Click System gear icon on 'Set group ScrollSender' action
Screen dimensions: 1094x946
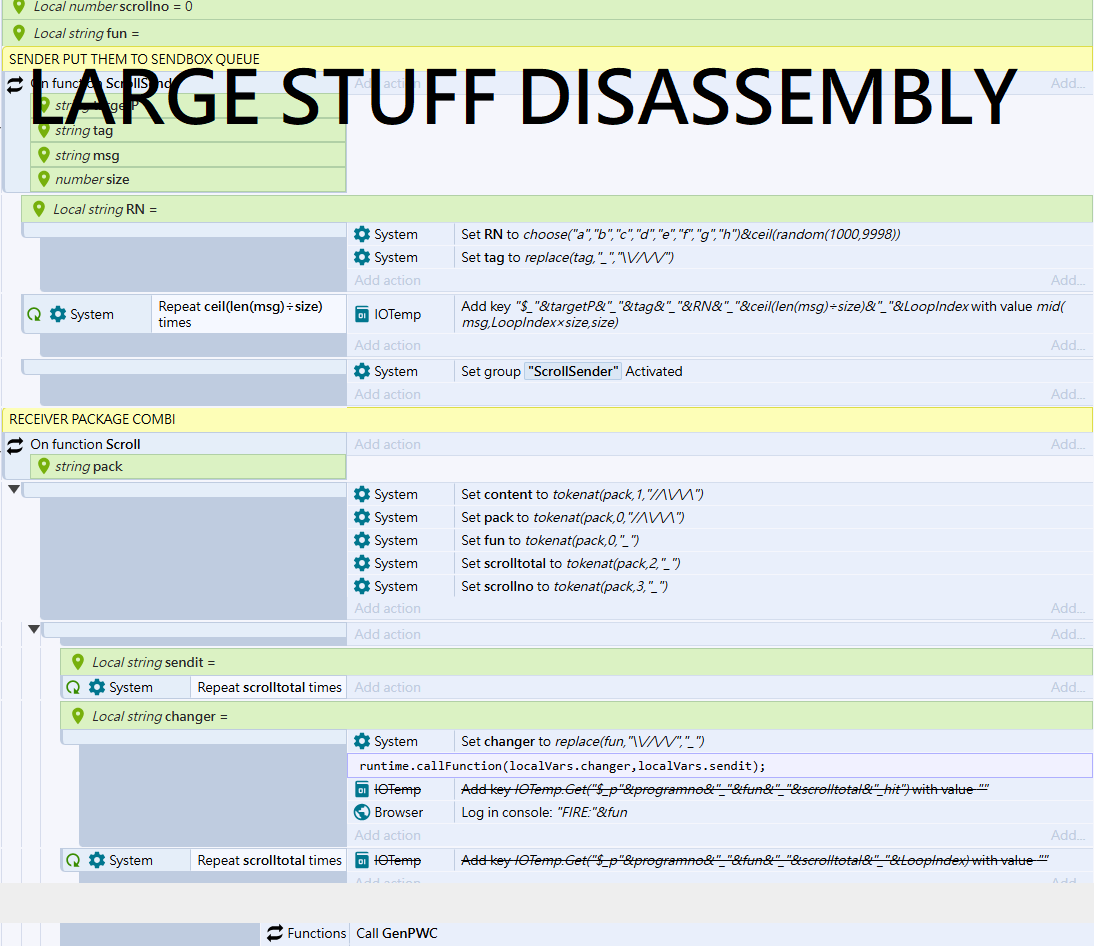coord(361,371)
